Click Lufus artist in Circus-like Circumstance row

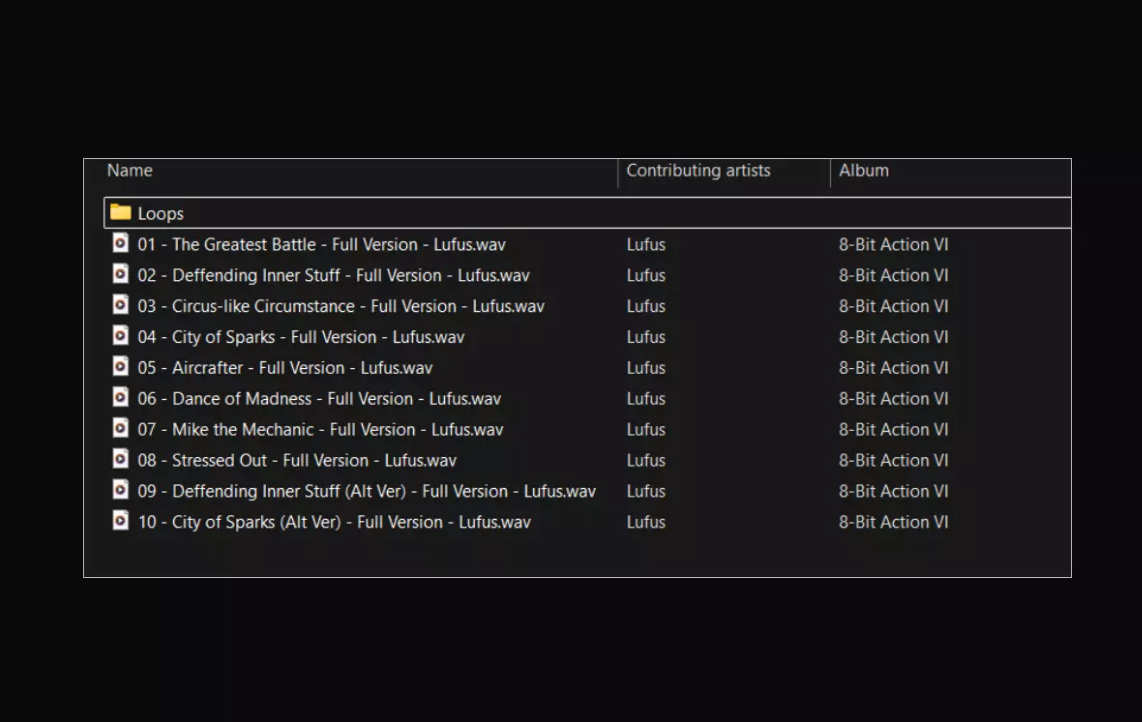646,306
